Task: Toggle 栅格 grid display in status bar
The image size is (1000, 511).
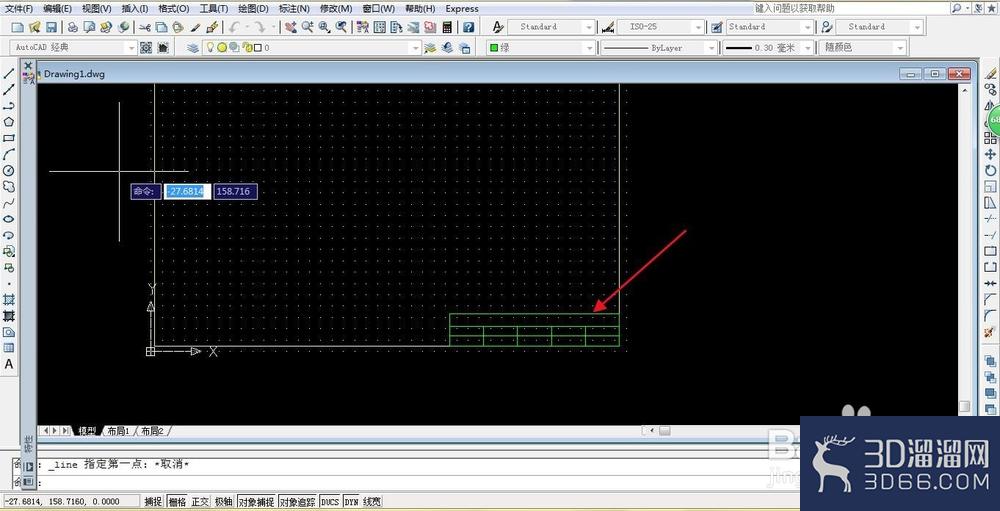Action: click(177, 502)
